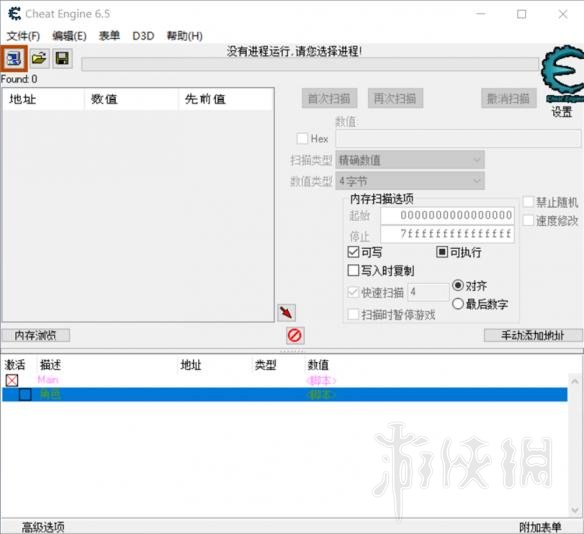
Task: Click the 快速扫描 alignment value field
Action: [x=429, y=292]
